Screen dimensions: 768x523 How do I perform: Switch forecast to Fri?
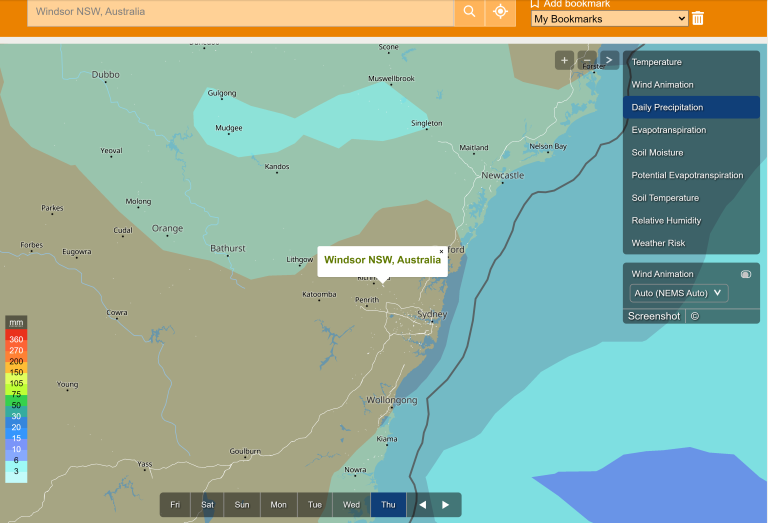click(x=175, y=505)
